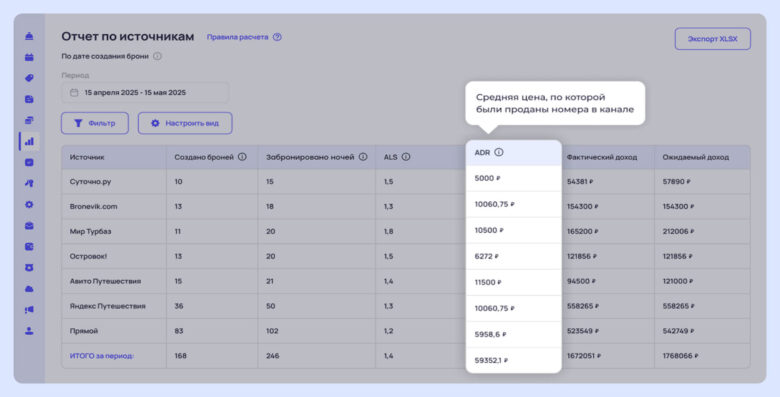Click ADR value 5958,6 ₽

click(490, 334)
